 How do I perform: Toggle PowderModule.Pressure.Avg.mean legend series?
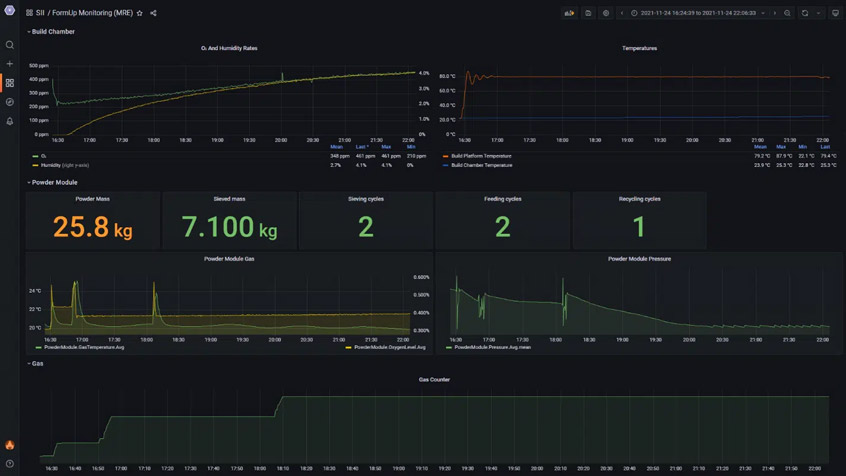tap(492, 347)
